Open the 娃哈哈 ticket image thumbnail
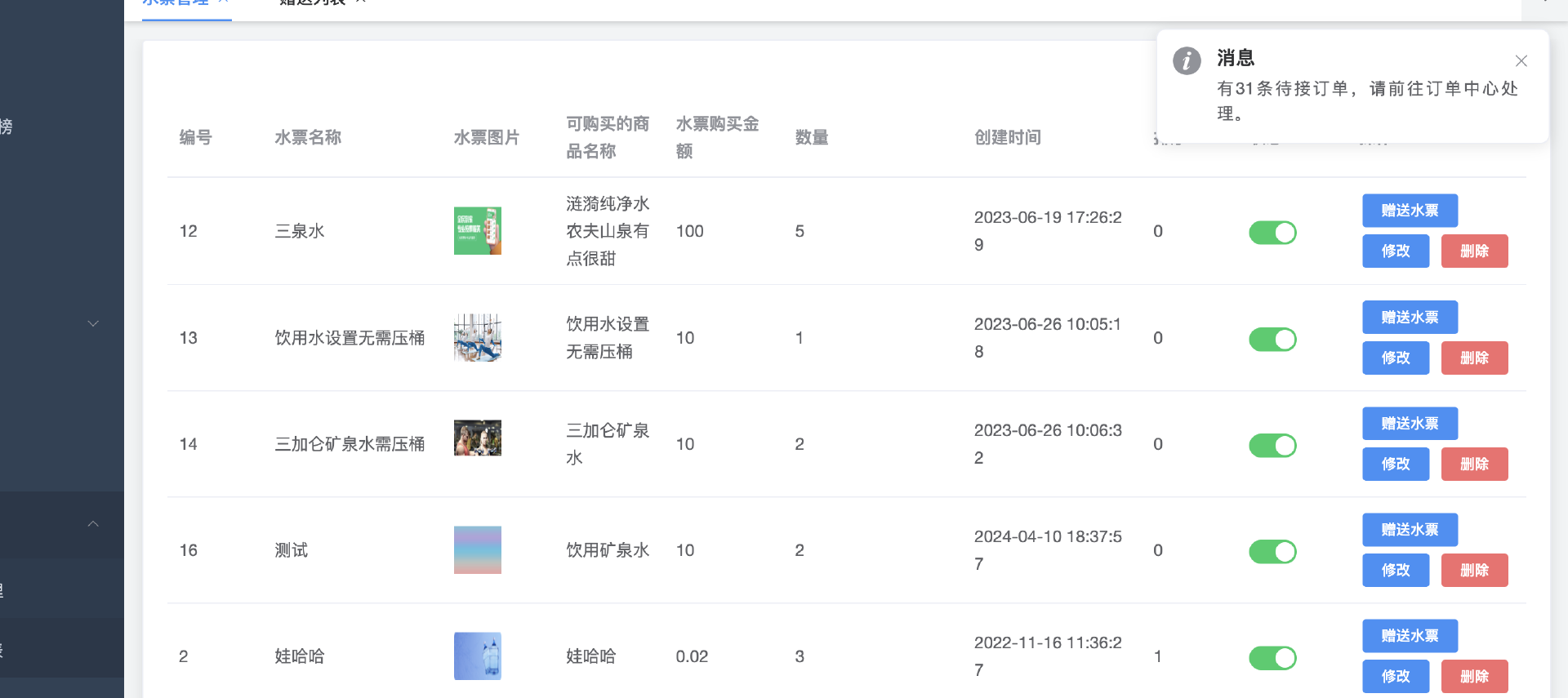Screen dimensions: 1568x698 click(x=478, y=656)
